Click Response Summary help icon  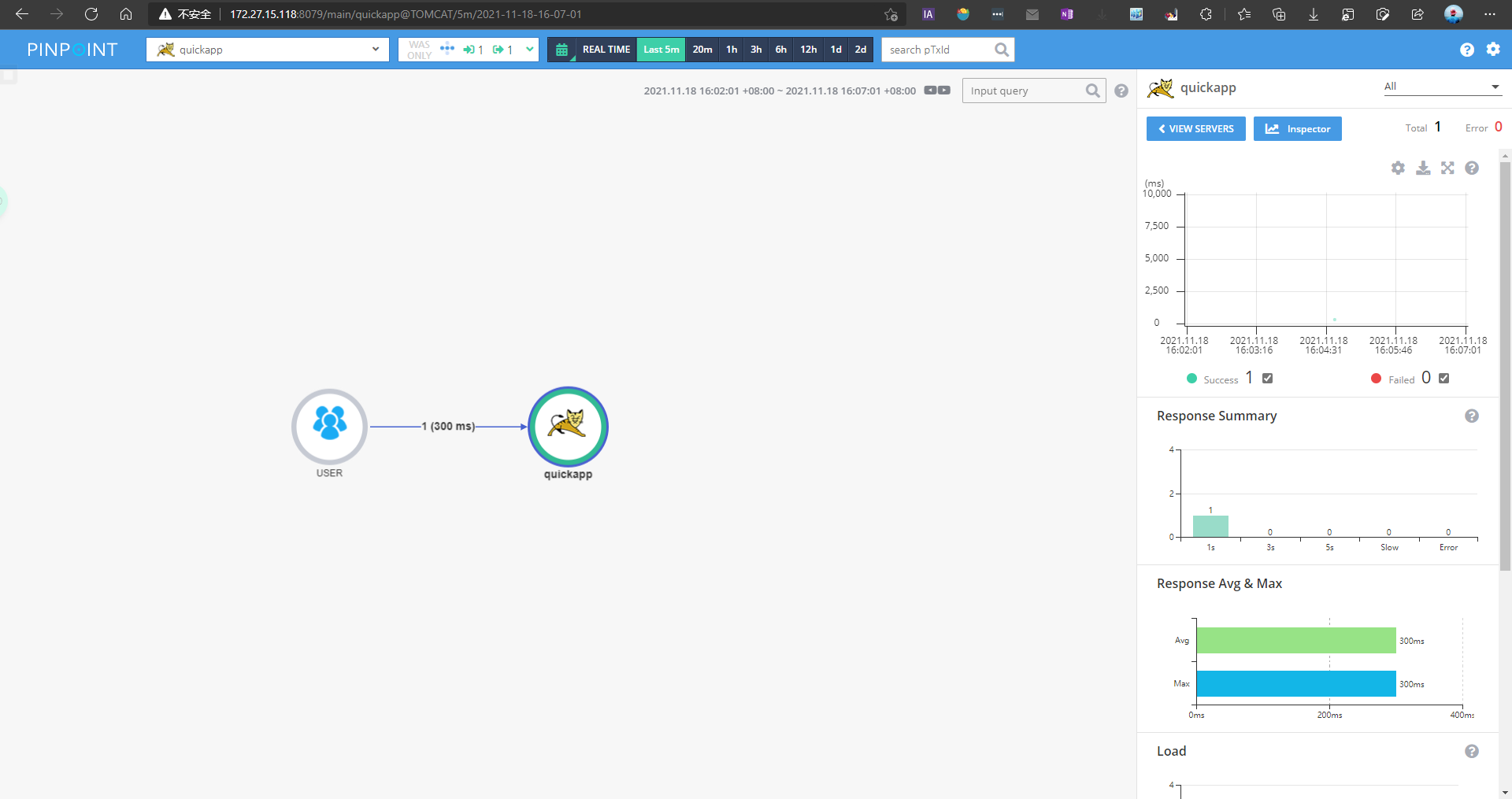1471,416
